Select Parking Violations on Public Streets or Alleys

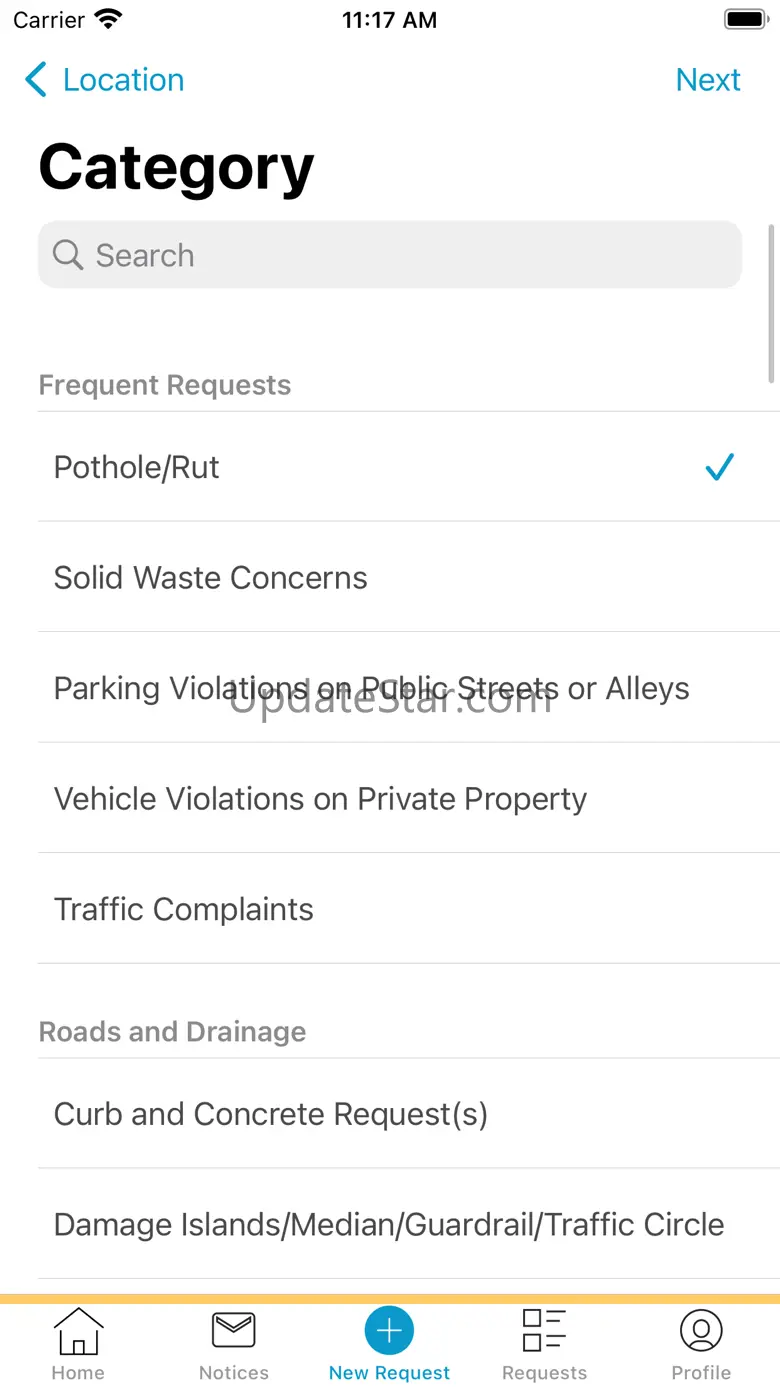point(371,688)
